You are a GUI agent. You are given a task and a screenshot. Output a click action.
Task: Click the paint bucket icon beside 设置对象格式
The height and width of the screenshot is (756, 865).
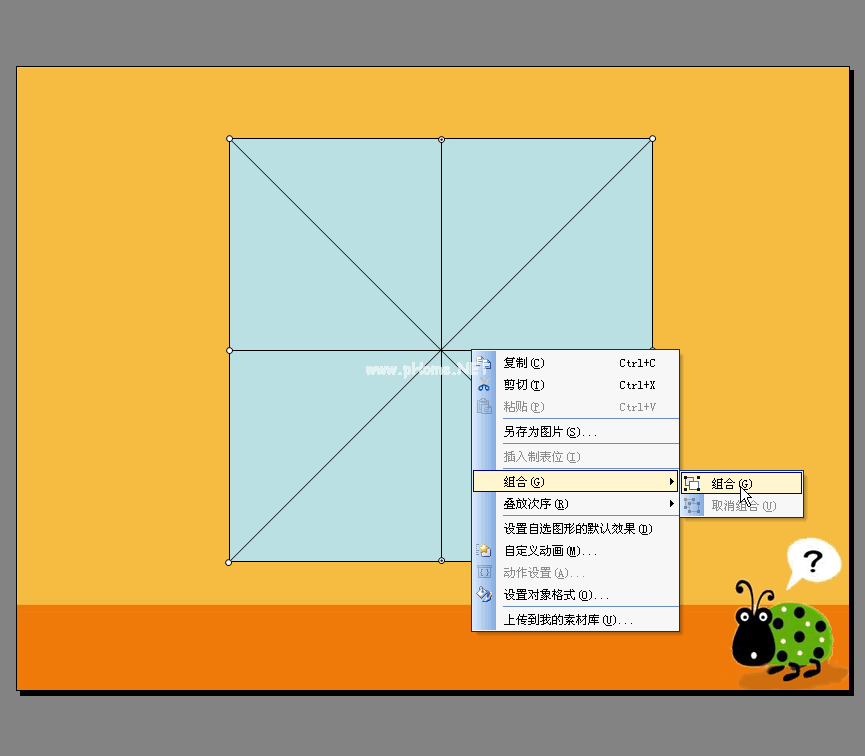[484, 594]
